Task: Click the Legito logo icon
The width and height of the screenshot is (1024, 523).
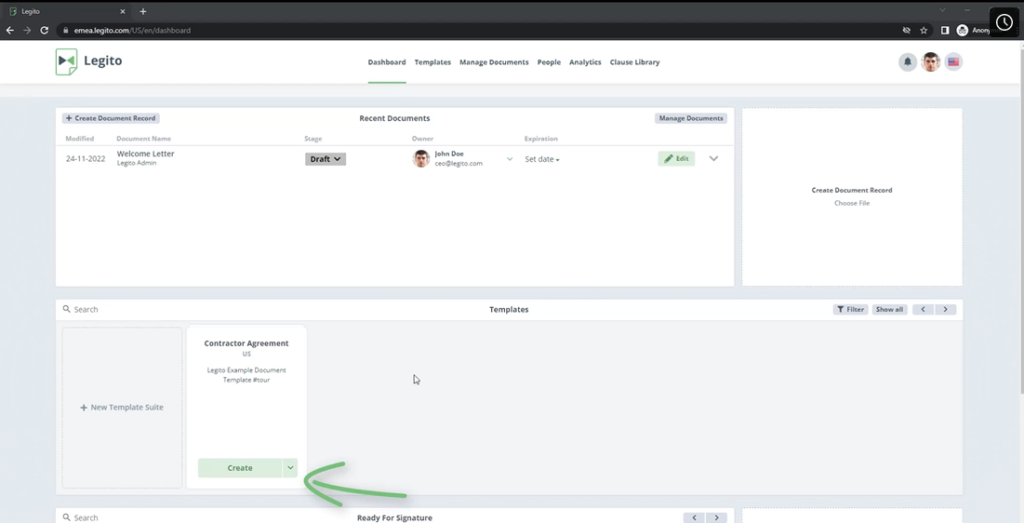Action: click(66, 62)
